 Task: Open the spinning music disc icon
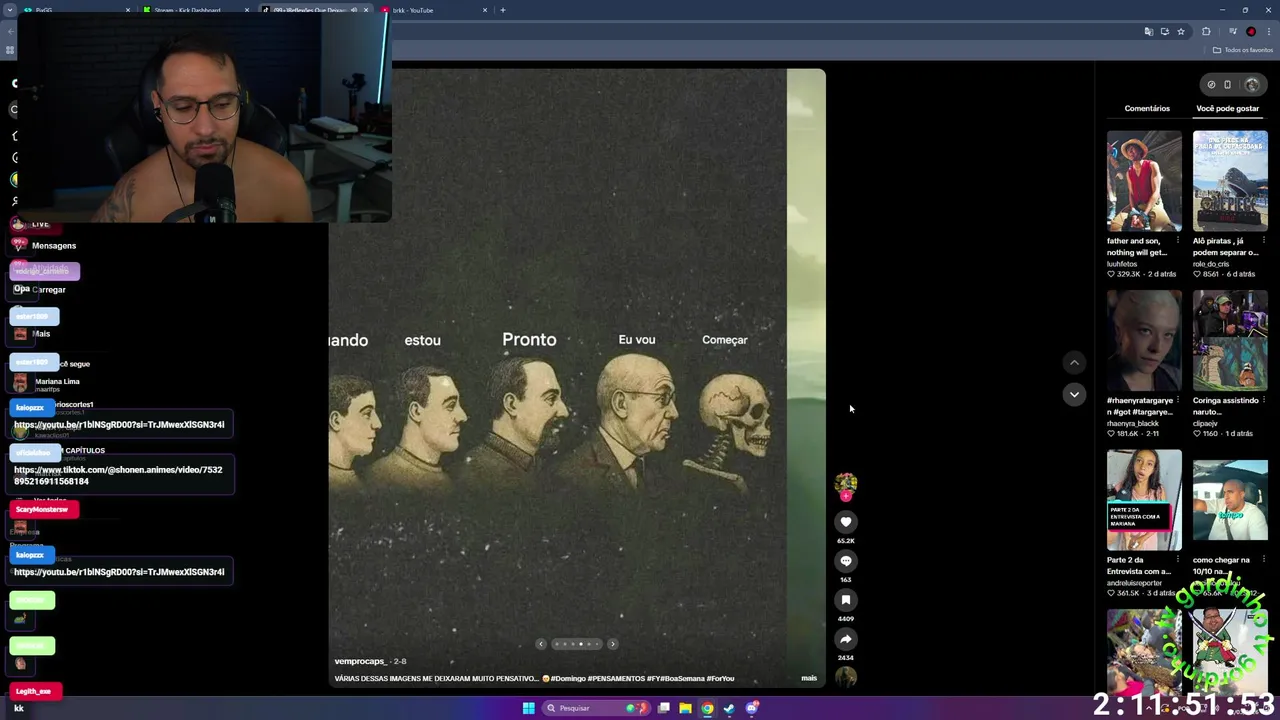click(x=846, y=678)
